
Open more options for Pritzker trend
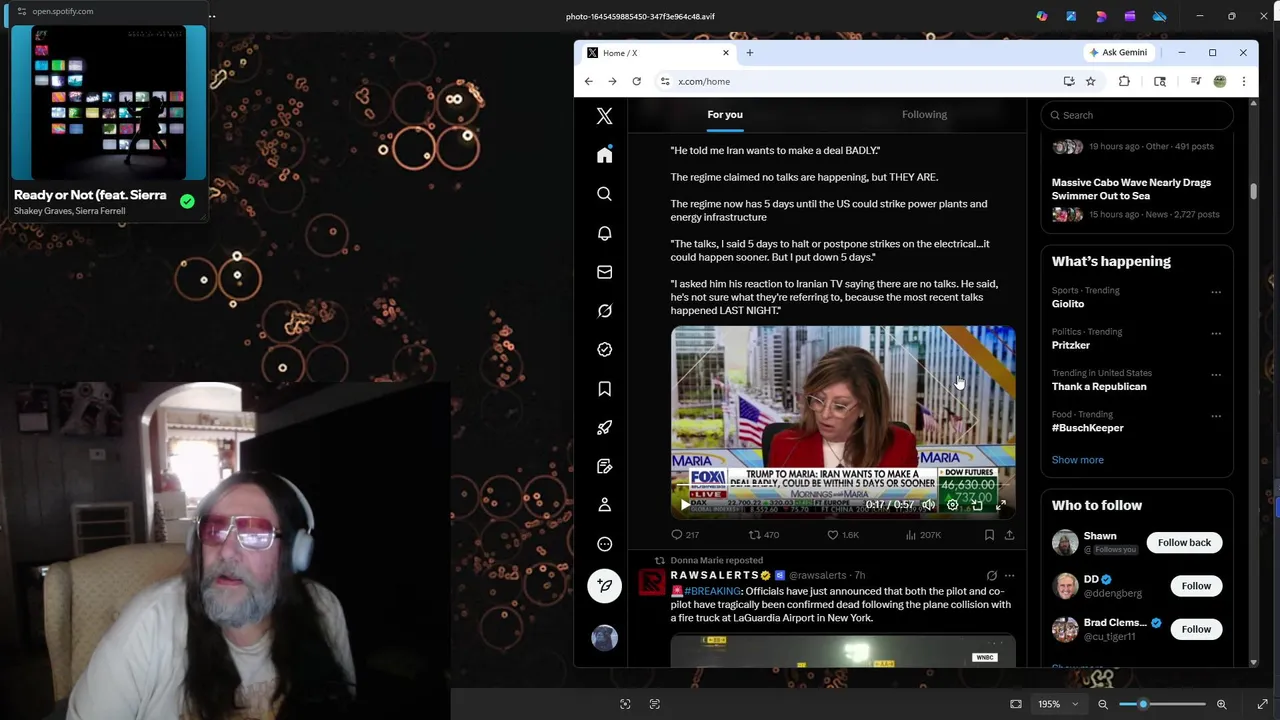tap(1216, 333)
